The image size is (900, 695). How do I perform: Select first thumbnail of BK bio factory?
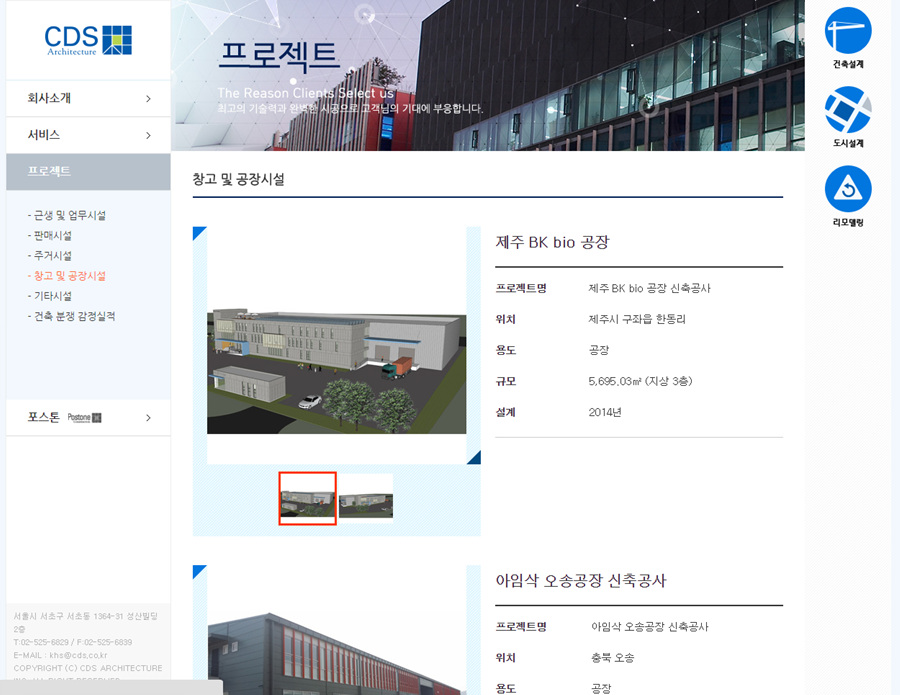(308, 498)
